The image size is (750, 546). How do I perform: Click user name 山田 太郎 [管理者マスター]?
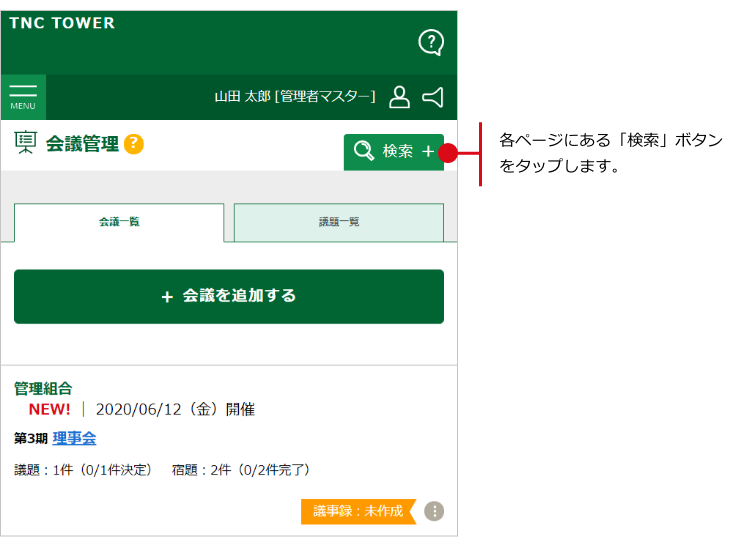[295, 97]
